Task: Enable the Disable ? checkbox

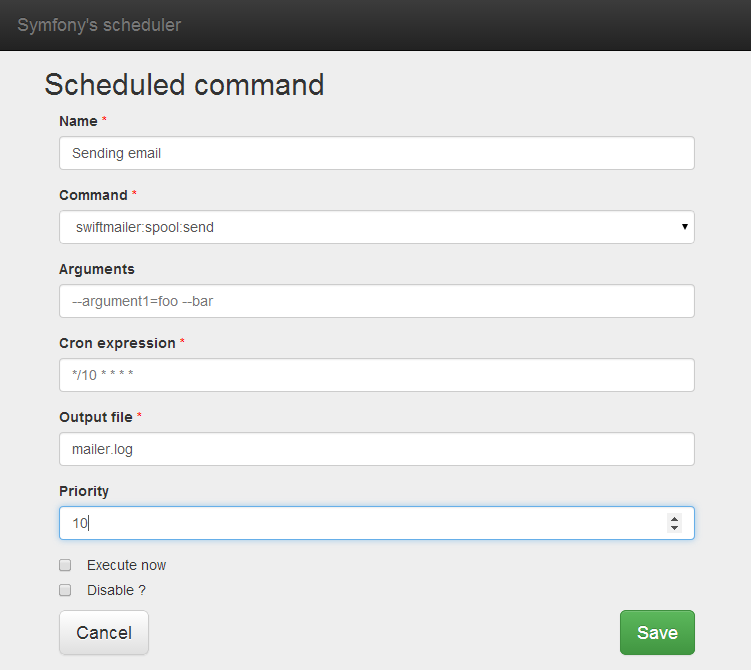Action: tap(65, 590)
